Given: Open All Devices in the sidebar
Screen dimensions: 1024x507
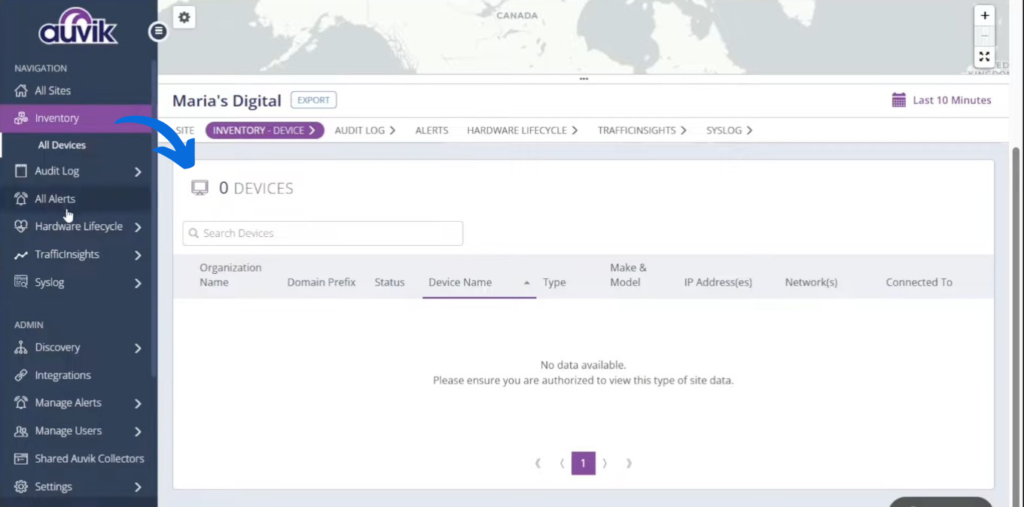Looking at the screenshot, I should [61, 145].
